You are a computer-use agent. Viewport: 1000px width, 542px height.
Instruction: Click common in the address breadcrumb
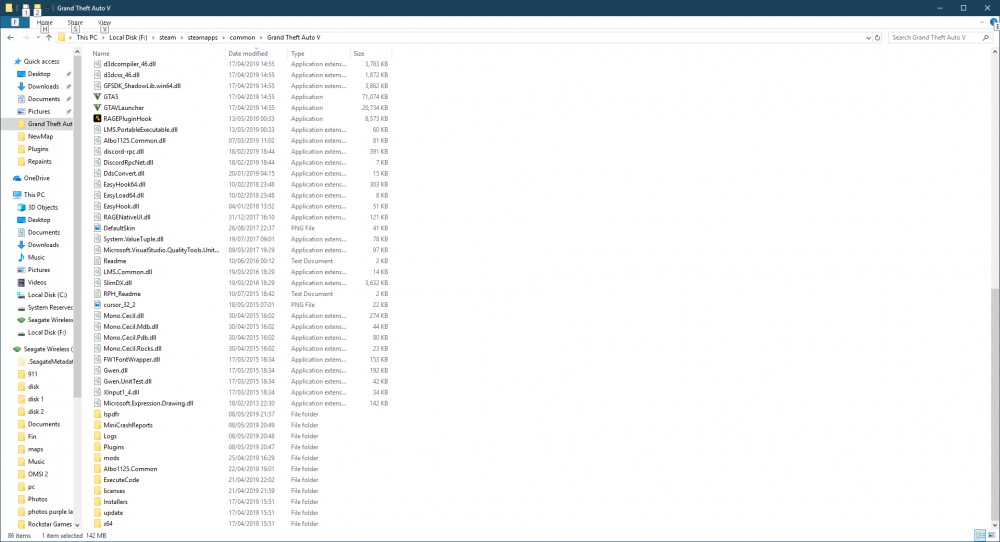tap(242, 38)
